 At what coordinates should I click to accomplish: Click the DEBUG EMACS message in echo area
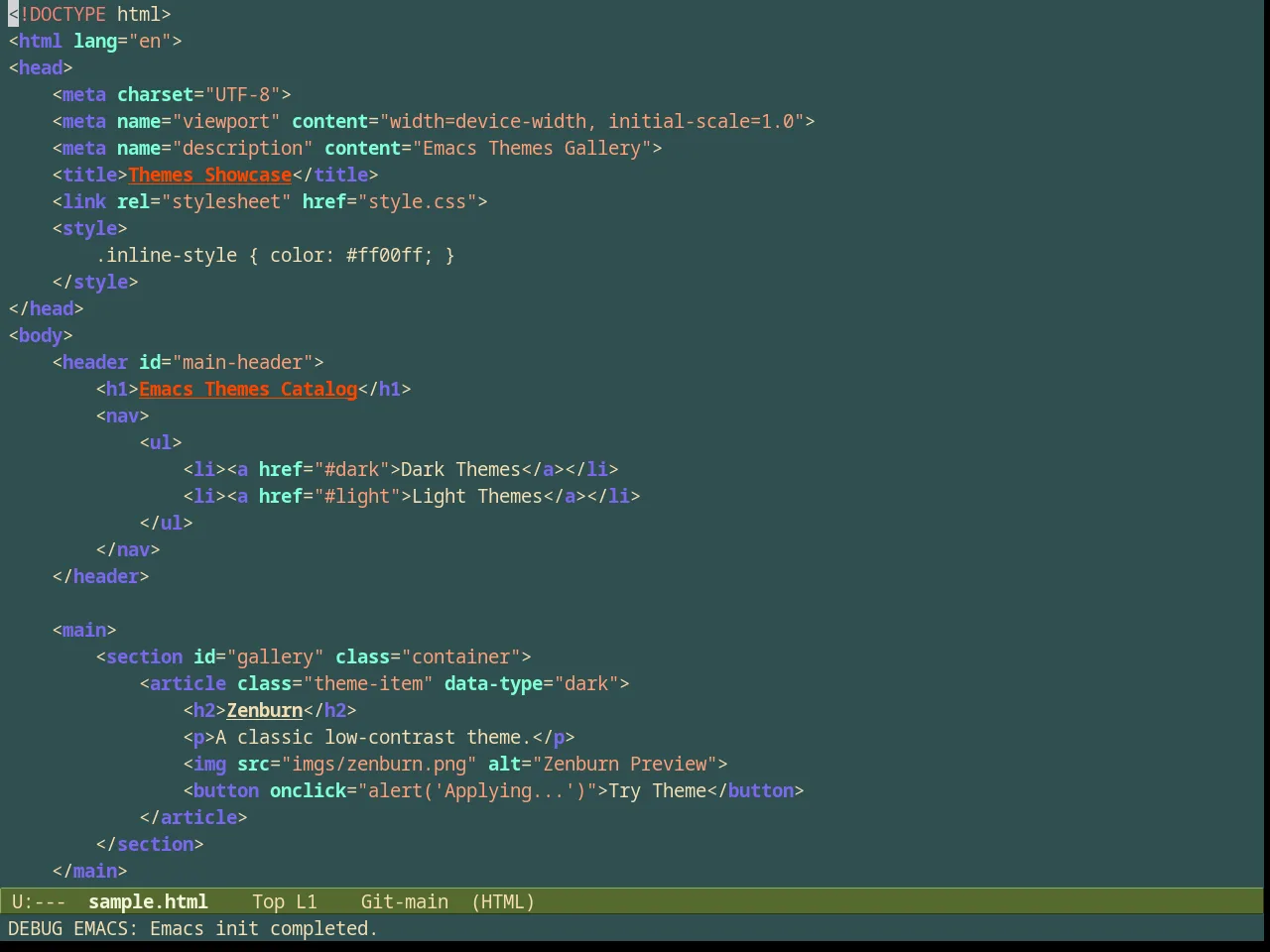point(192,928)
